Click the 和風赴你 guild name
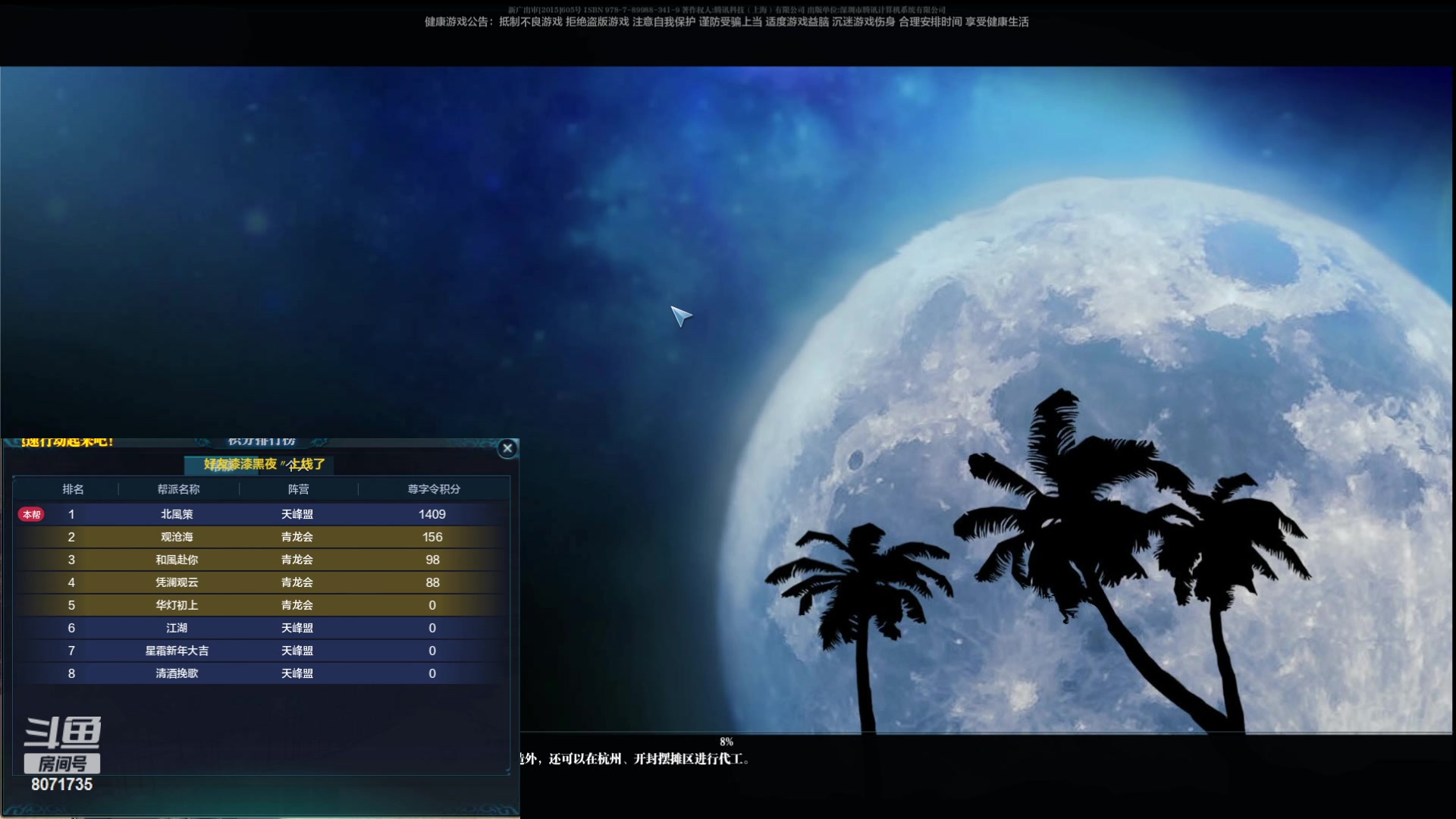1456x819 pixels. tap(177, 560)
